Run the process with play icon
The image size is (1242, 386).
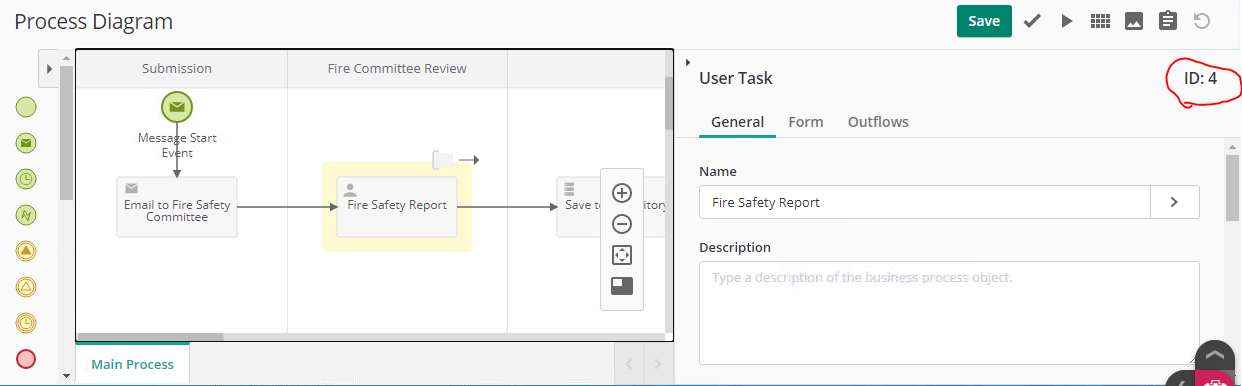1067,21
